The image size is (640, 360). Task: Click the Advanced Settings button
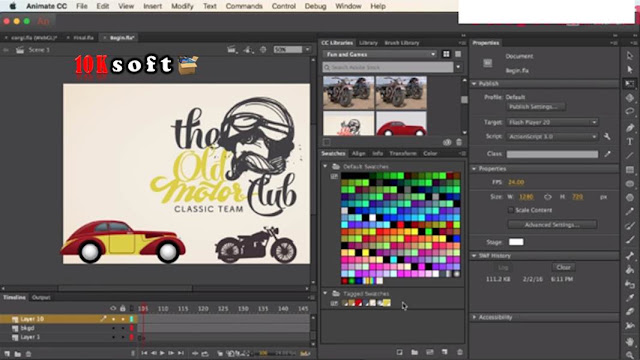point(552,224)
